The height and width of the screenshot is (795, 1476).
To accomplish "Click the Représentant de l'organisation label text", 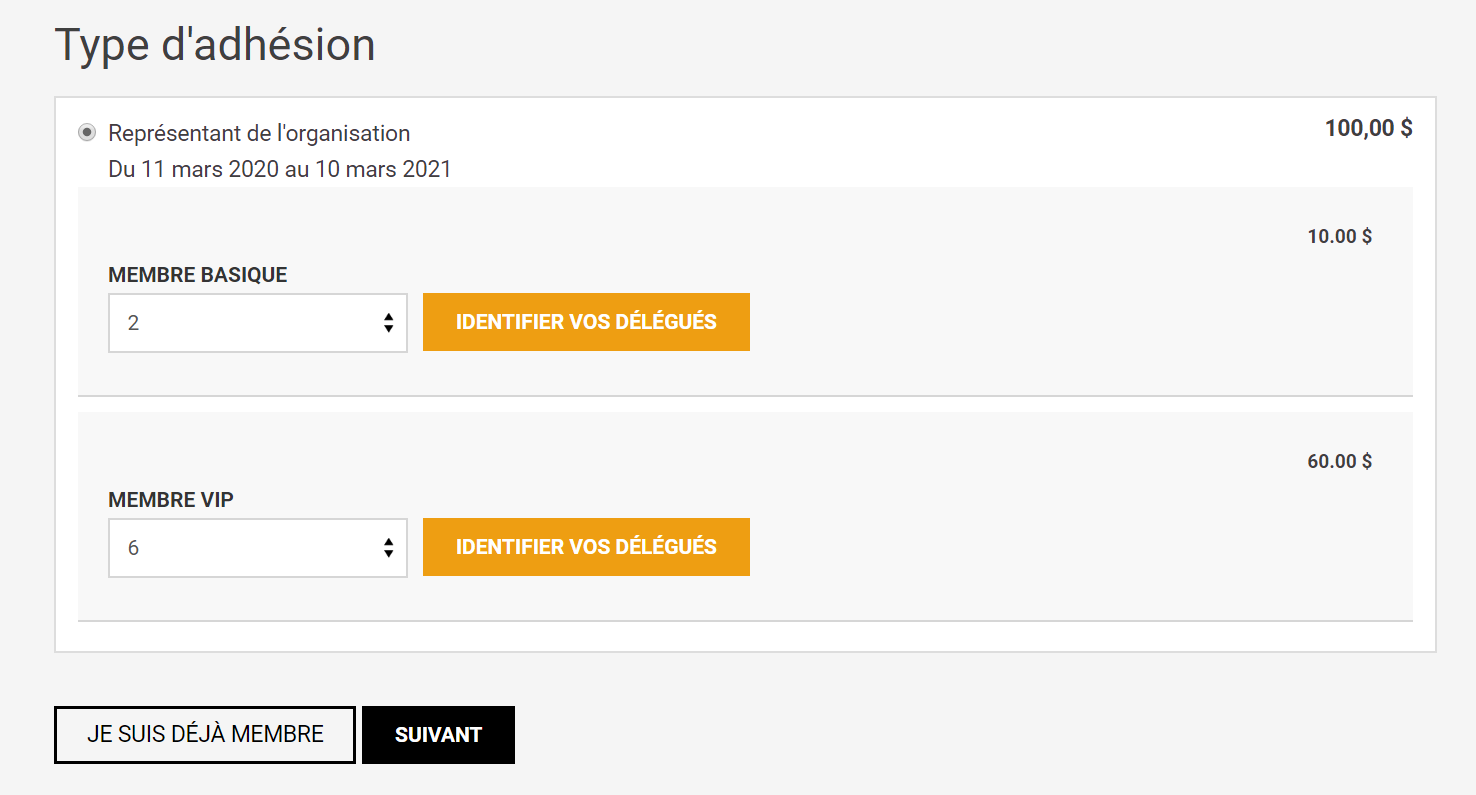I will tap(259, 133).
